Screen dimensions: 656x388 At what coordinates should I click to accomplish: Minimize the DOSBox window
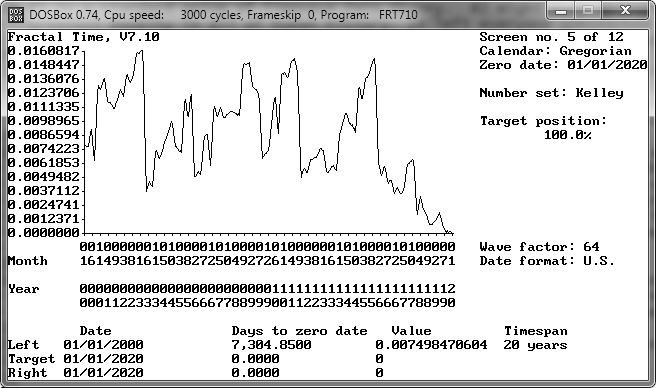[x=561, y=11]
